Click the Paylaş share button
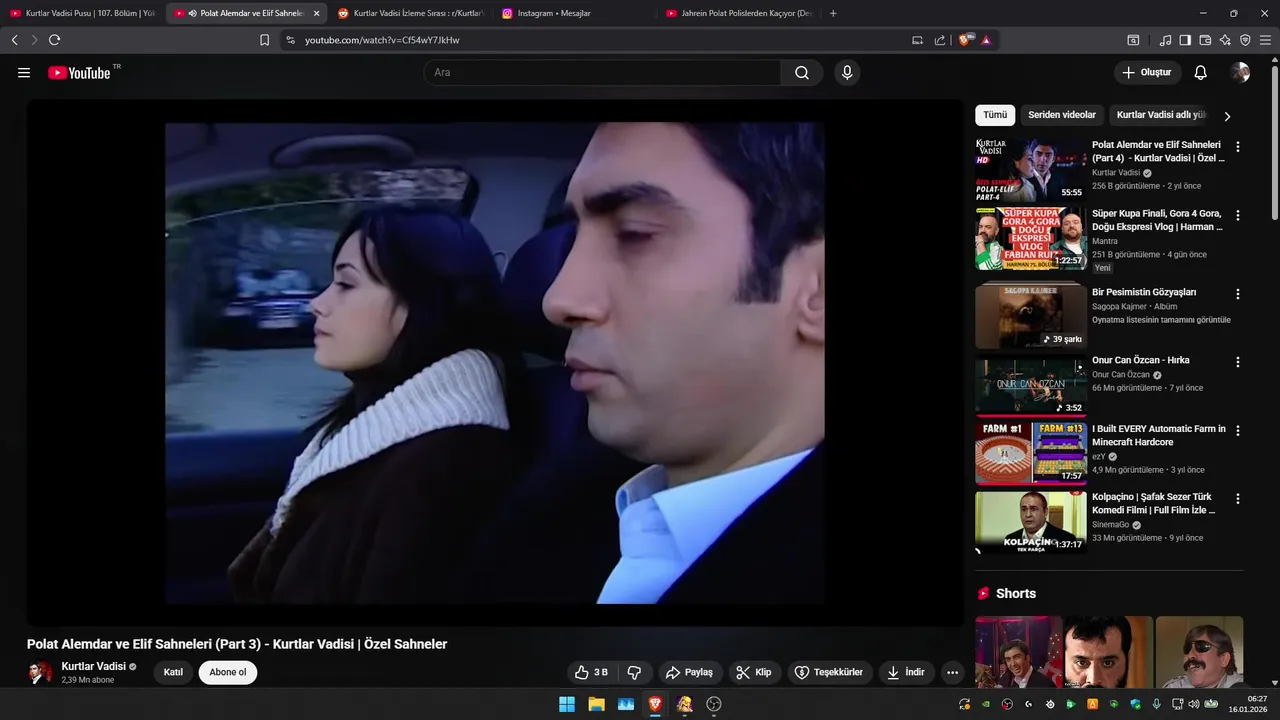 click(690, 672)
